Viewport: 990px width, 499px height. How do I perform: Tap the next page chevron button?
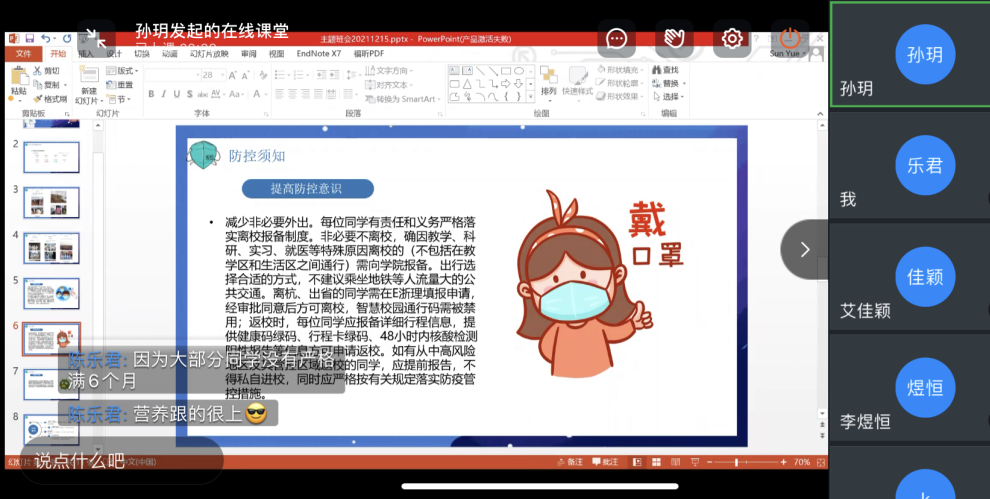804,250
